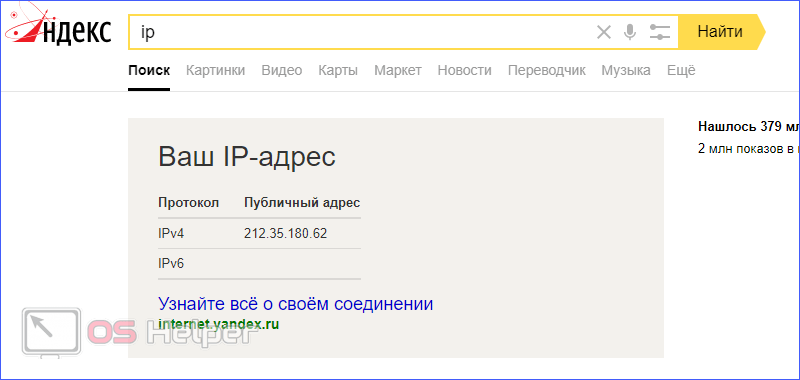Click the Публичный адрес column header
The image size is (800, 380).
point(302,203)
